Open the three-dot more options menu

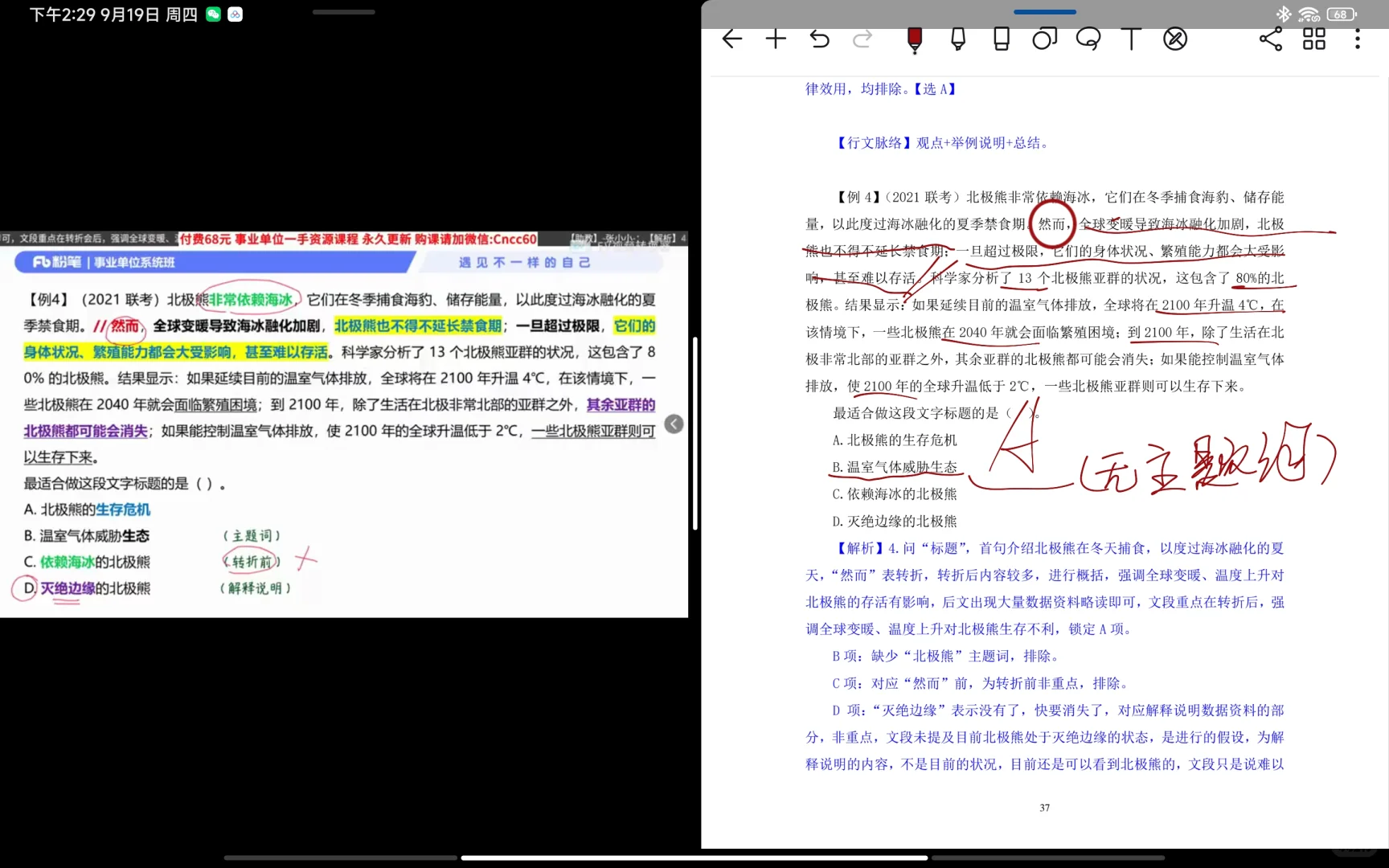1357,39
